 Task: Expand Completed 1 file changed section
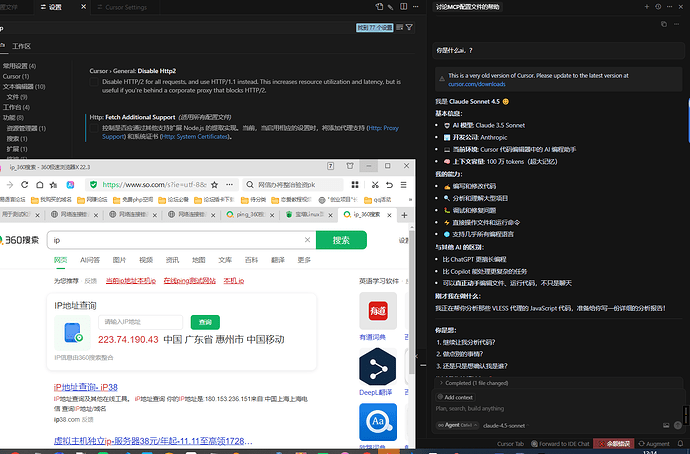(x=473, y=383)
